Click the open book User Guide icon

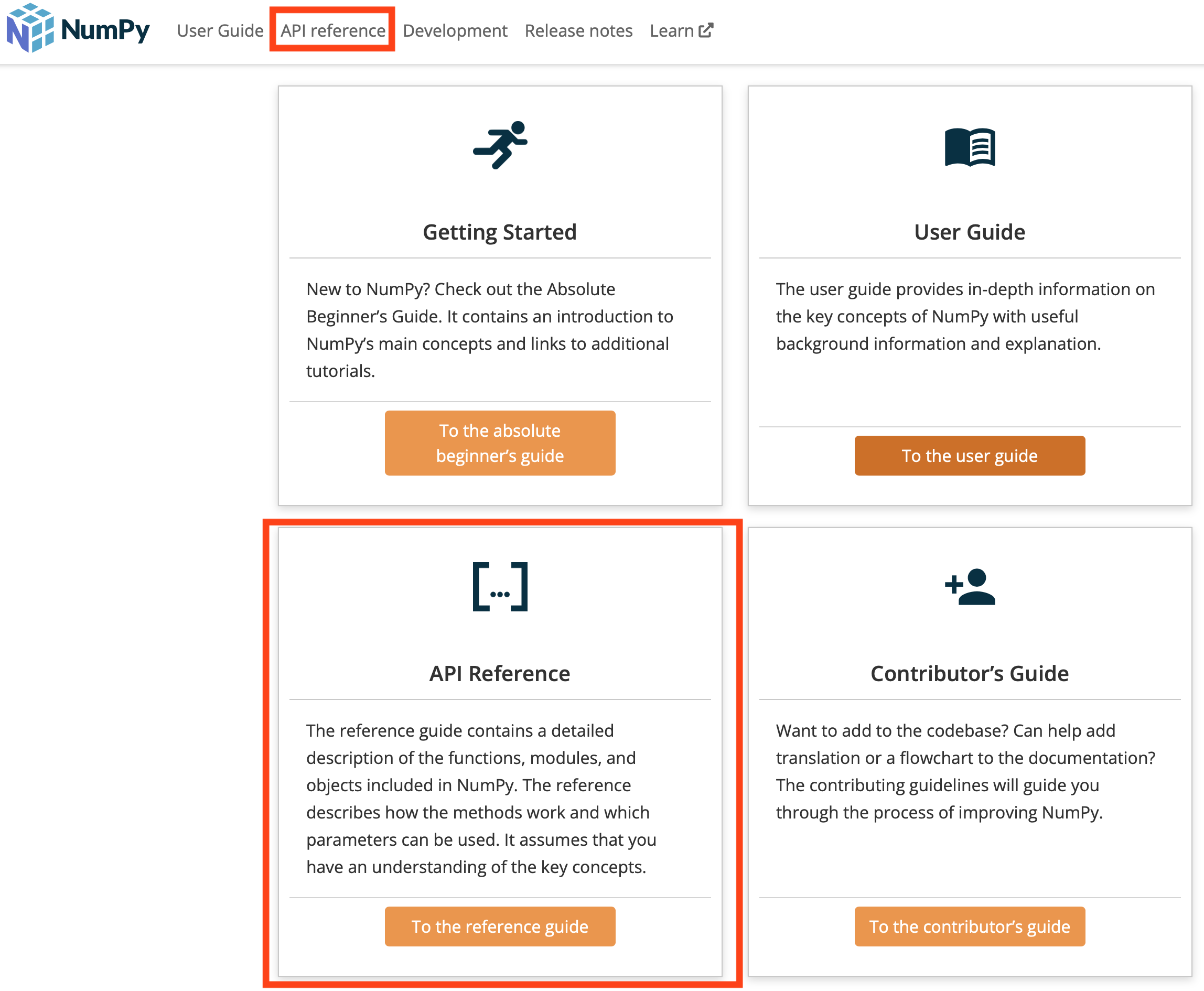pos(970,147)
